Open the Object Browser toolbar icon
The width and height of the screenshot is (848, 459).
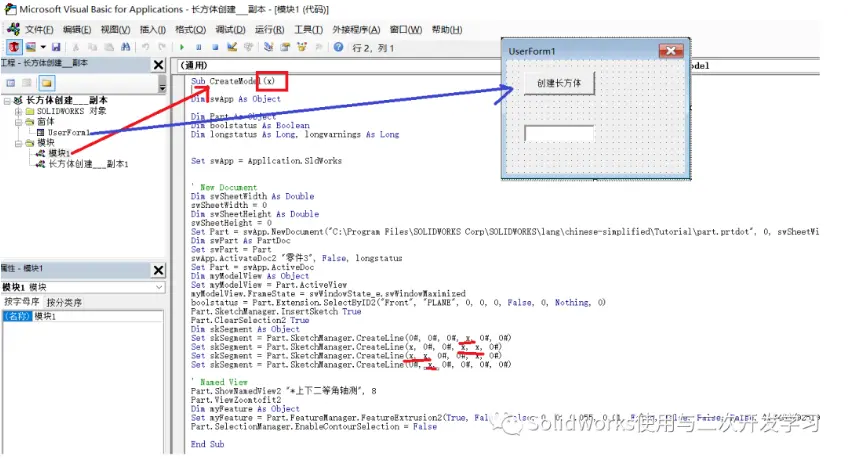302,47
